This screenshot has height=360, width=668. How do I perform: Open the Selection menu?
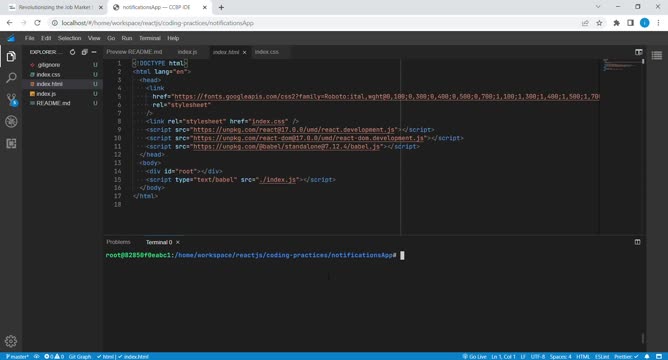(x=69, y=38)
